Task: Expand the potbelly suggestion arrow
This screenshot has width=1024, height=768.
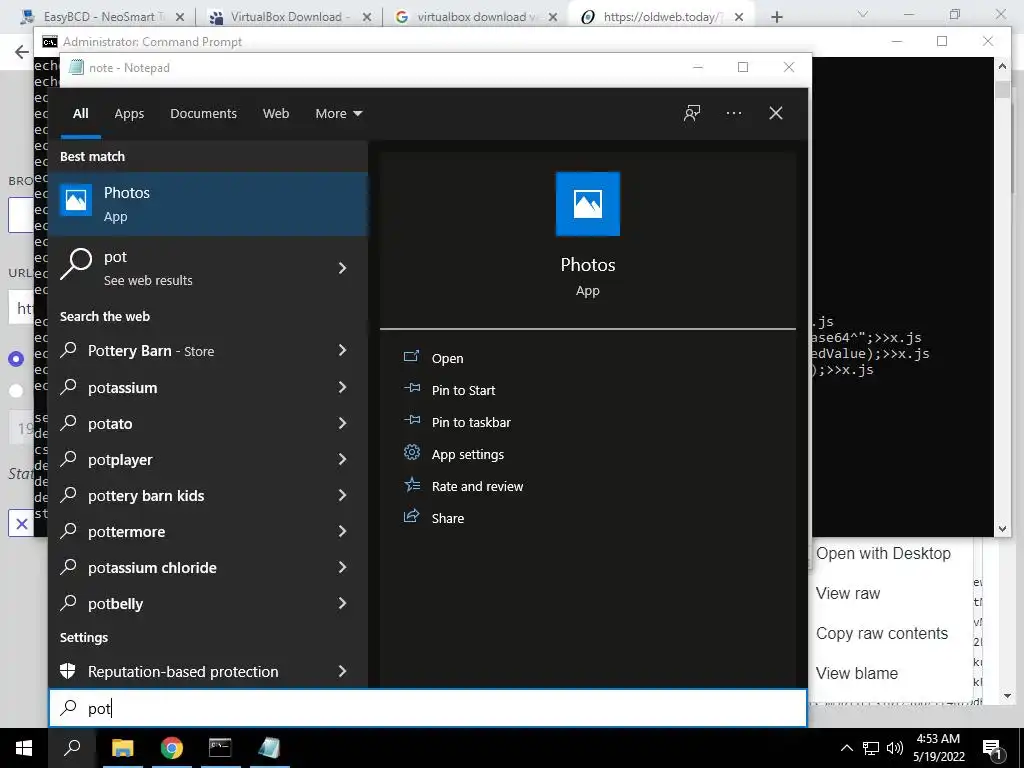Action: click(342, 603)
